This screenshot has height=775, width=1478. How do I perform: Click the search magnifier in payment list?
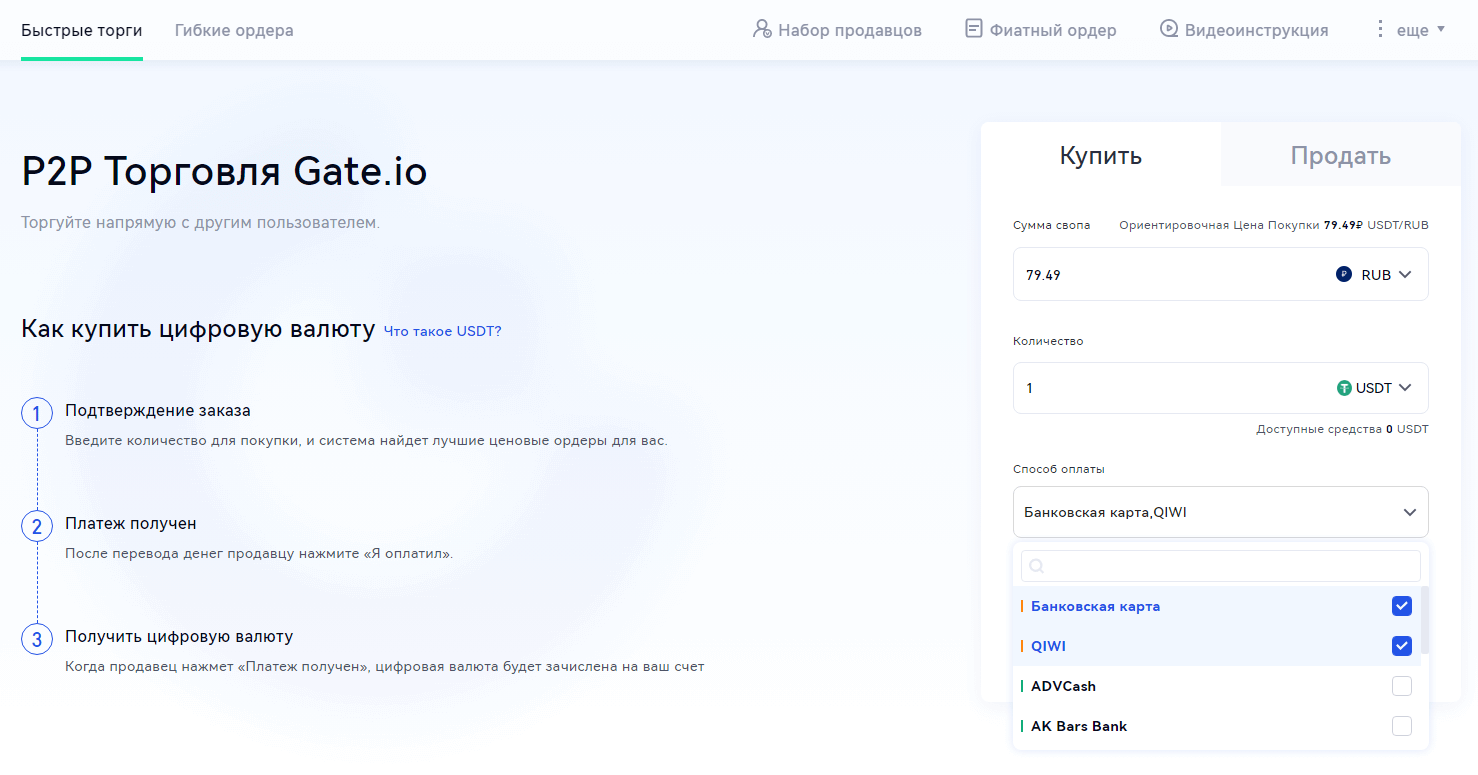pos(1037,566)
